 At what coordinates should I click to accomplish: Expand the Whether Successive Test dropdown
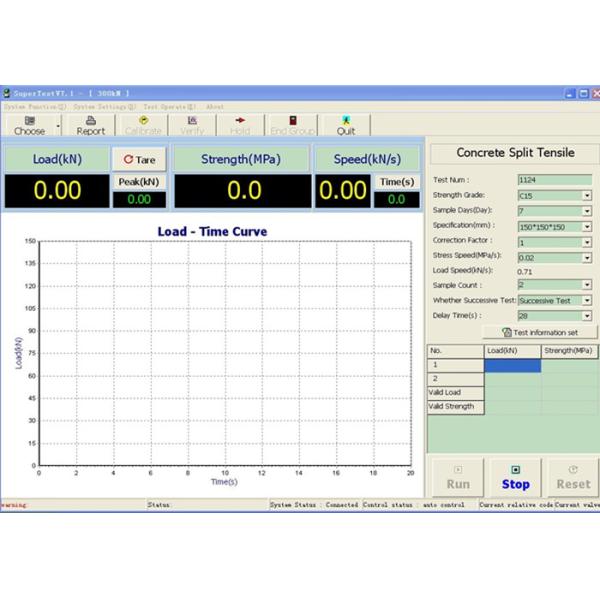point(587,300)
